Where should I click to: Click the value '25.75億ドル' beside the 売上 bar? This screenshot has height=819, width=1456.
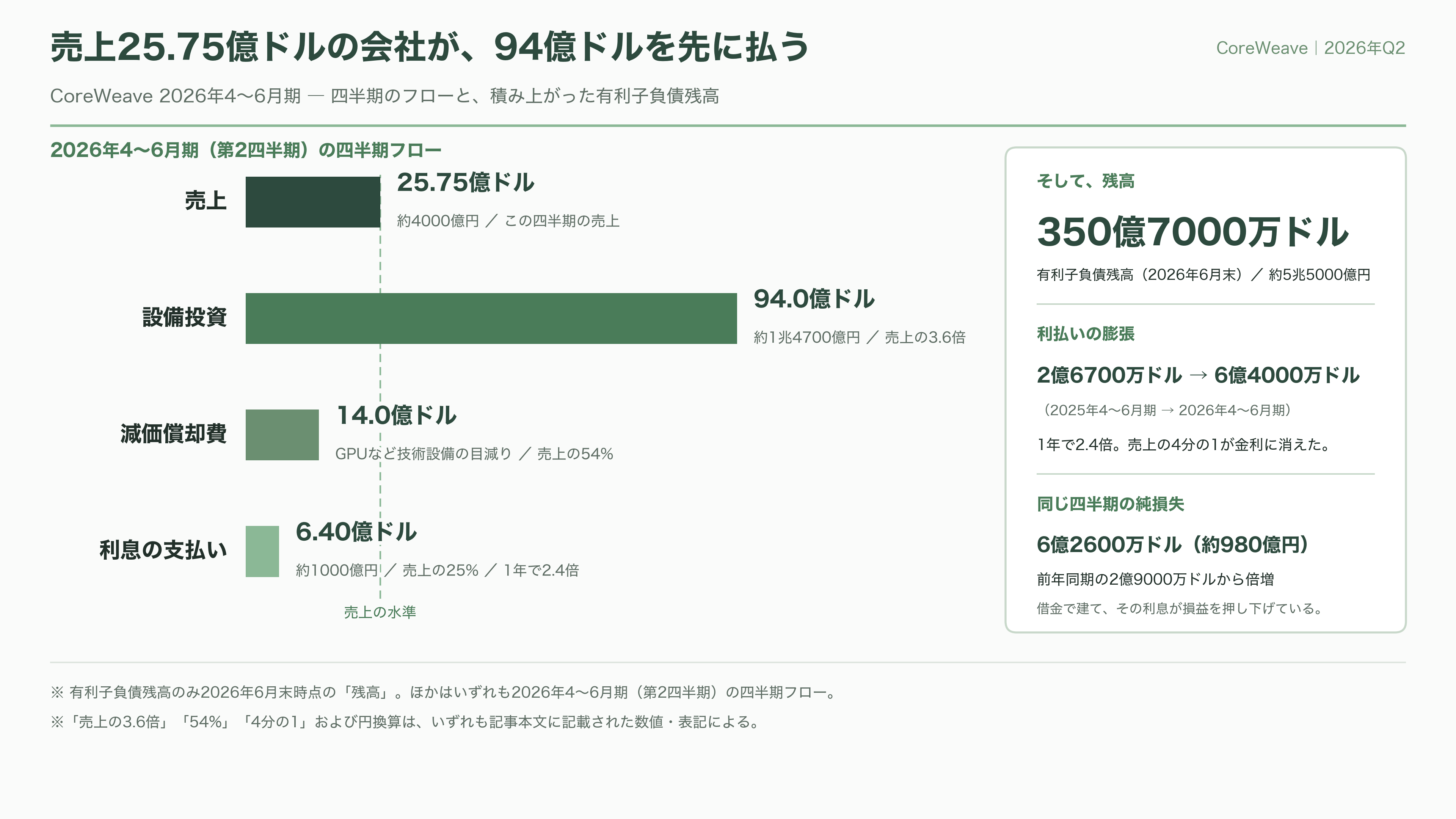[465, 182]
